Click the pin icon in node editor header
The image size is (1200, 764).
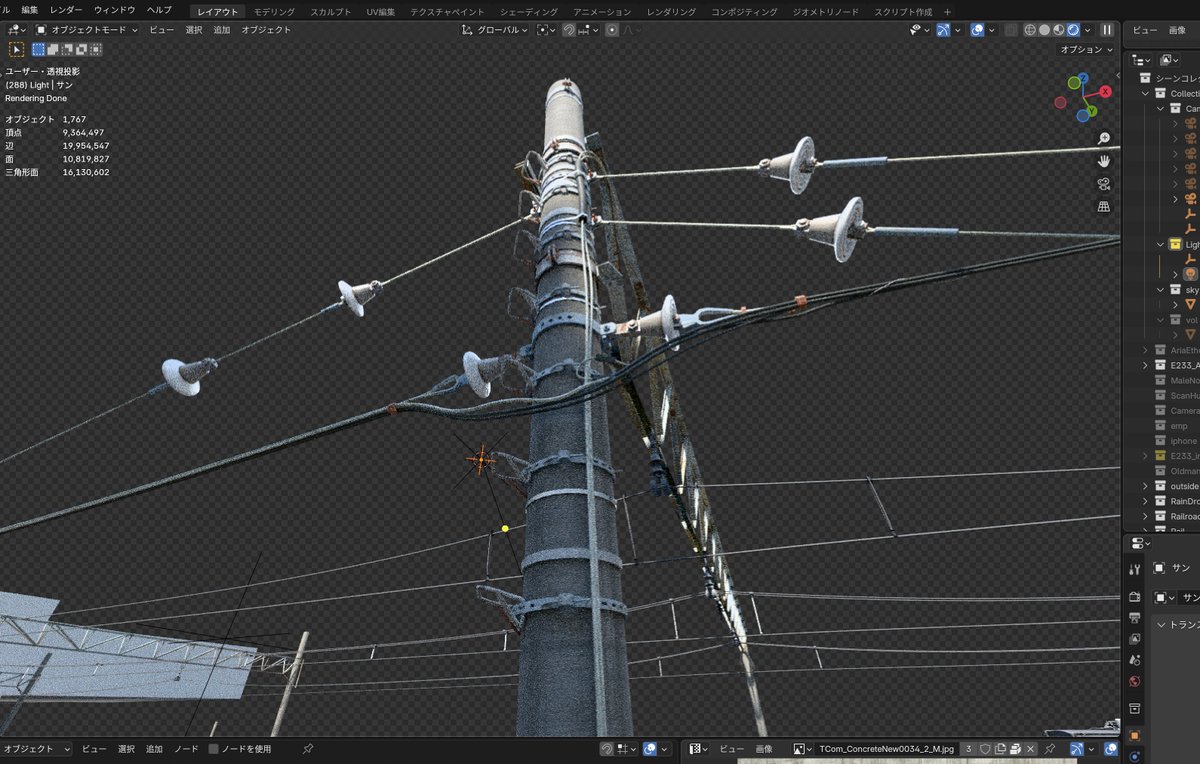point(307,749)
